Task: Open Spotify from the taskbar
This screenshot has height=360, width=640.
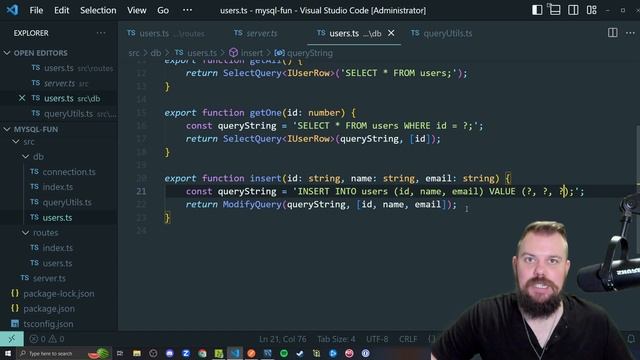Action: click(284, 353)
